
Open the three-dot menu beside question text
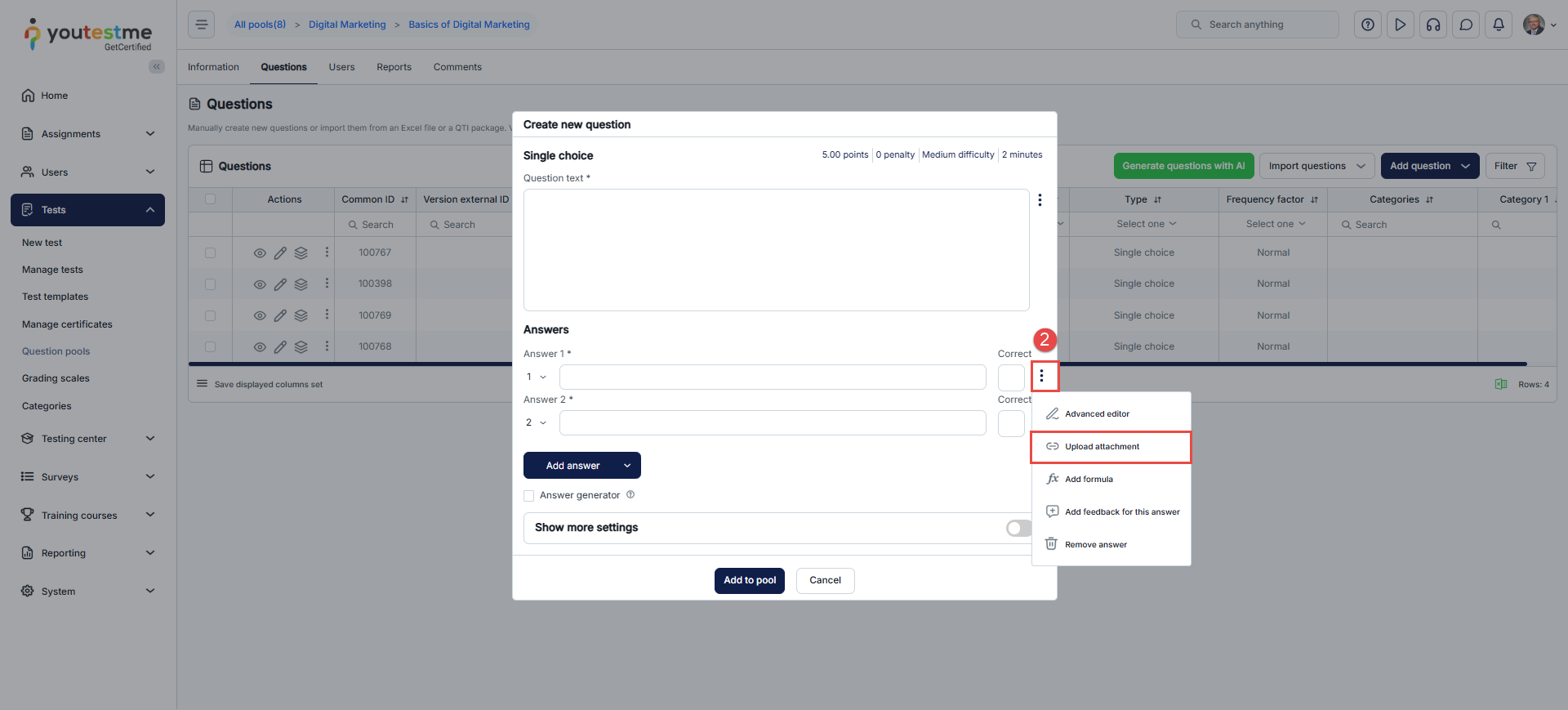point(1040,200)
